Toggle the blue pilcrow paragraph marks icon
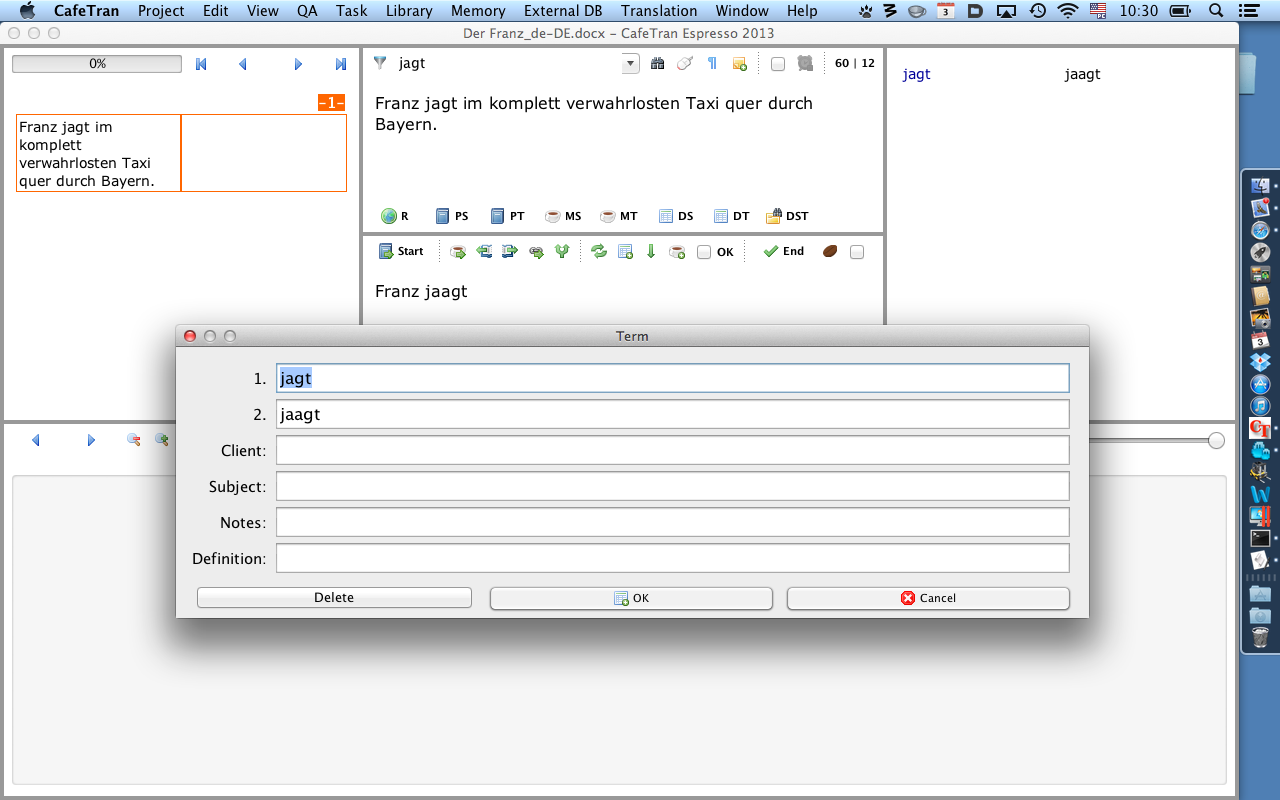 (x=712, y=64)
